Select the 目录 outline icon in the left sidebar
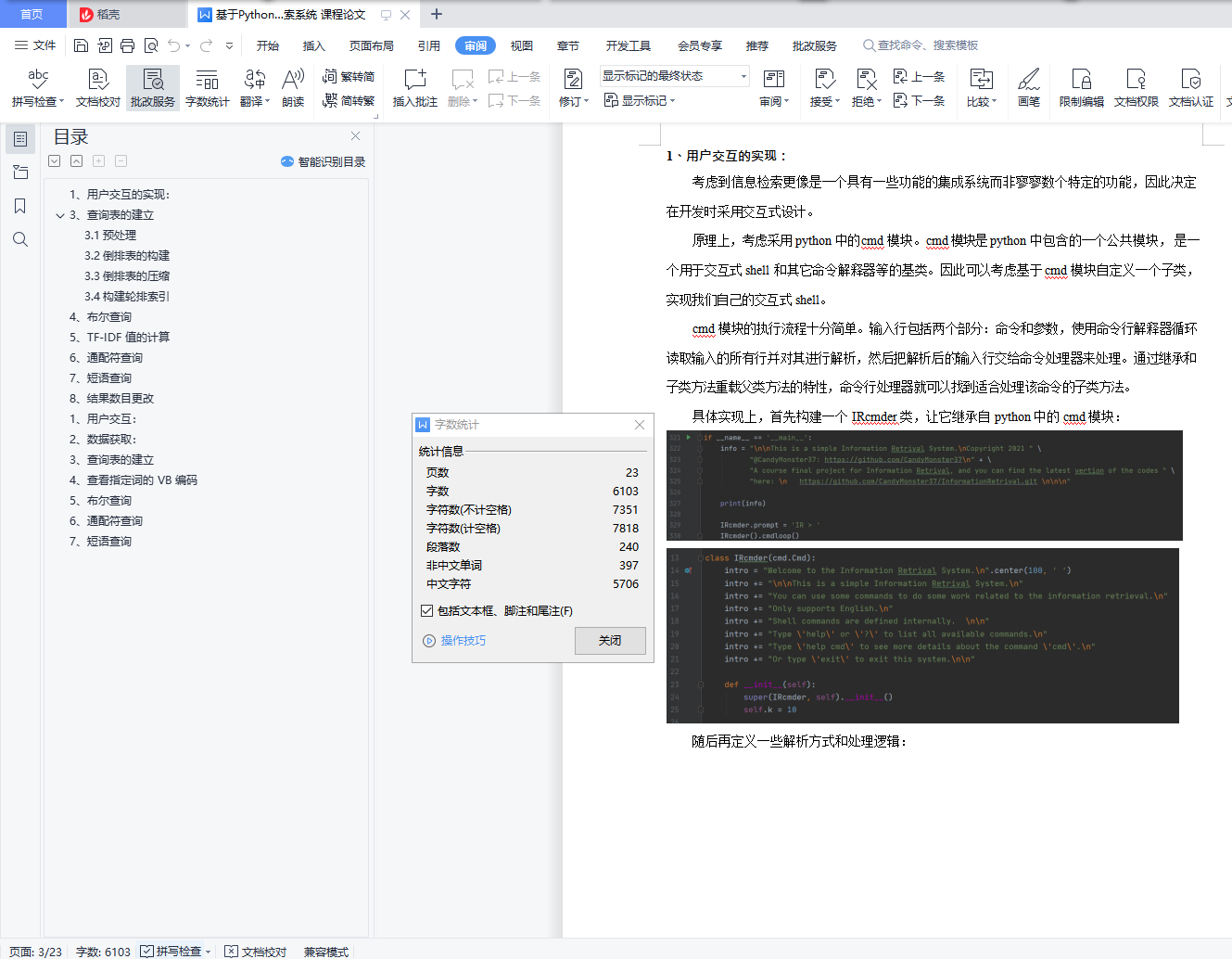The width and height of the screenshot is (1232, 959). 20,139
